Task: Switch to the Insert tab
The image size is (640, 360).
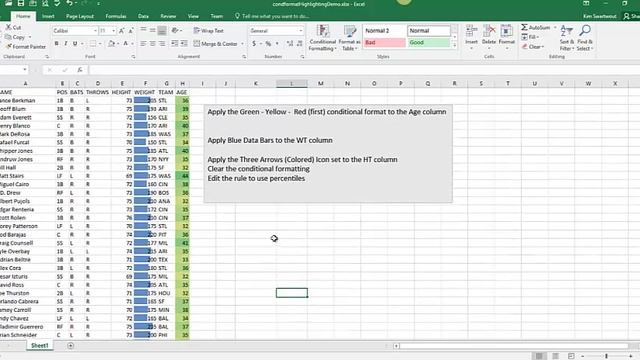Action: [48, 16]
